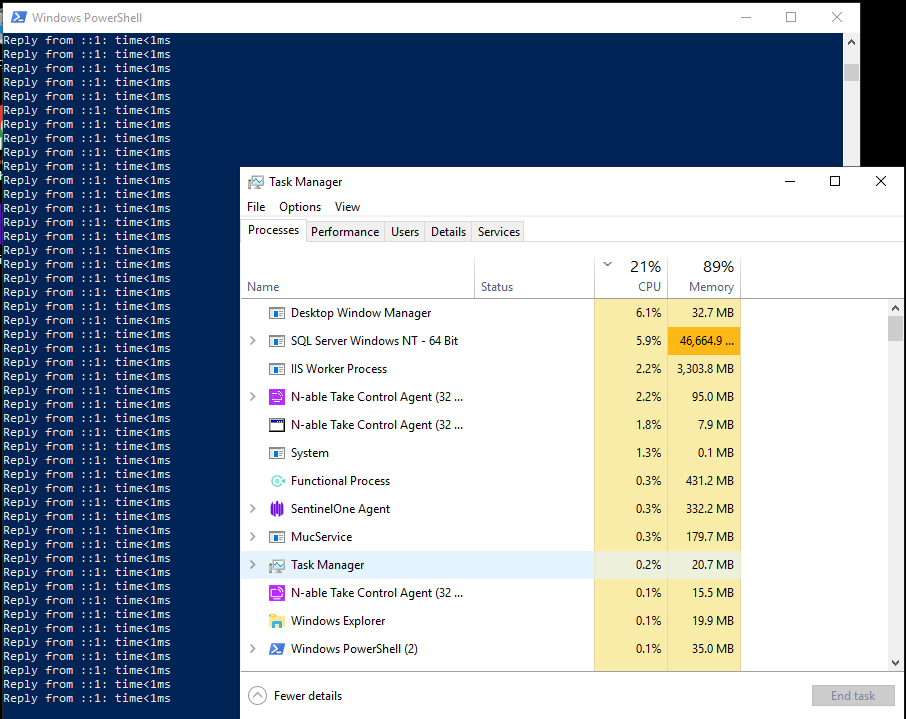Expand the Task Manager process group

coord(253,565)
